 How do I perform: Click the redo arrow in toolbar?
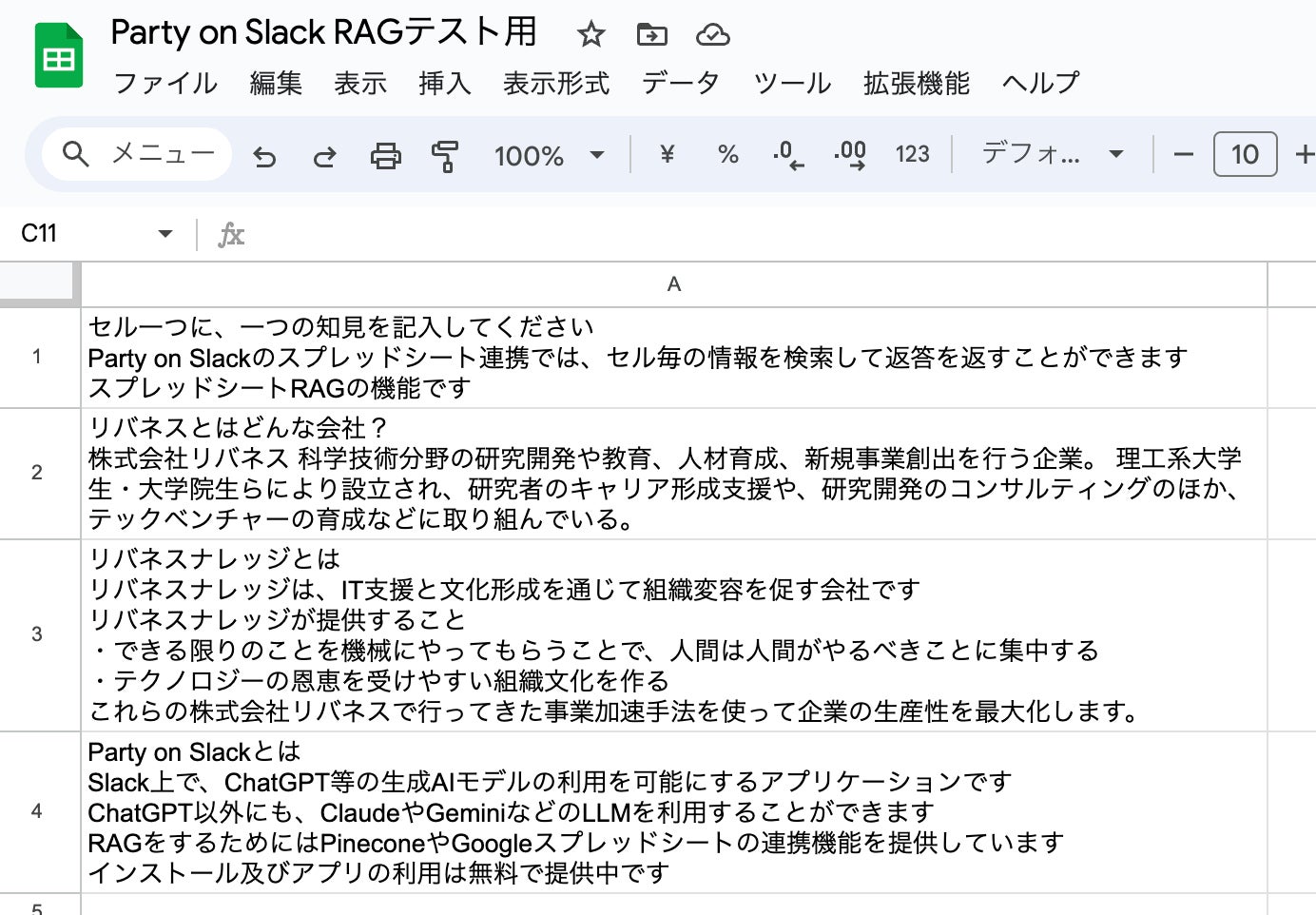tap(325, 155)
